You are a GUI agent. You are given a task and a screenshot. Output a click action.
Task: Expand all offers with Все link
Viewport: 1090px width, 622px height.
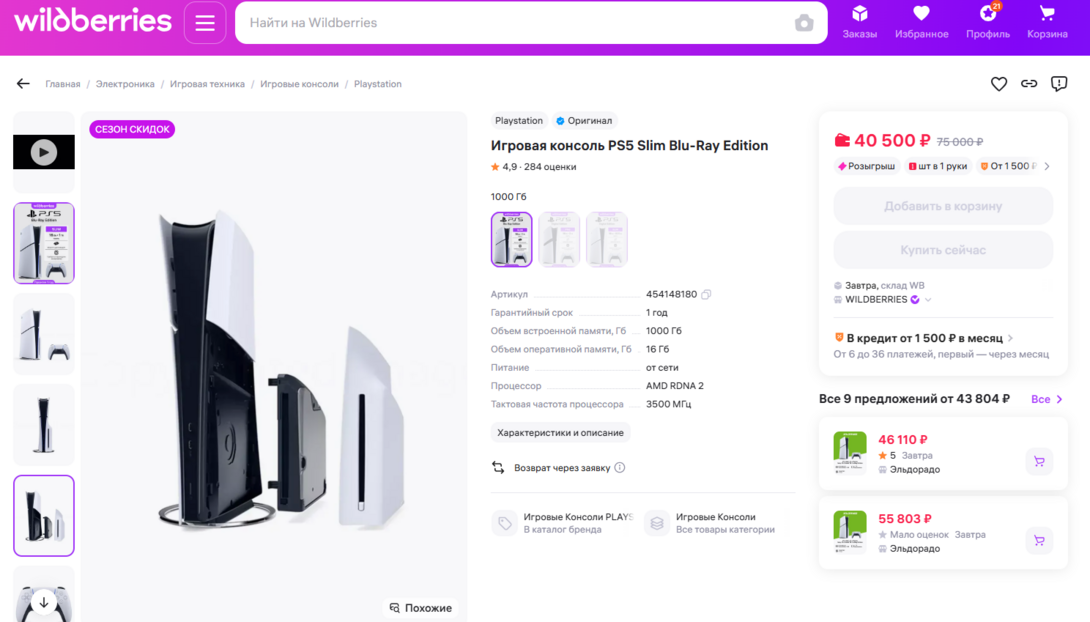[1046, 399]
